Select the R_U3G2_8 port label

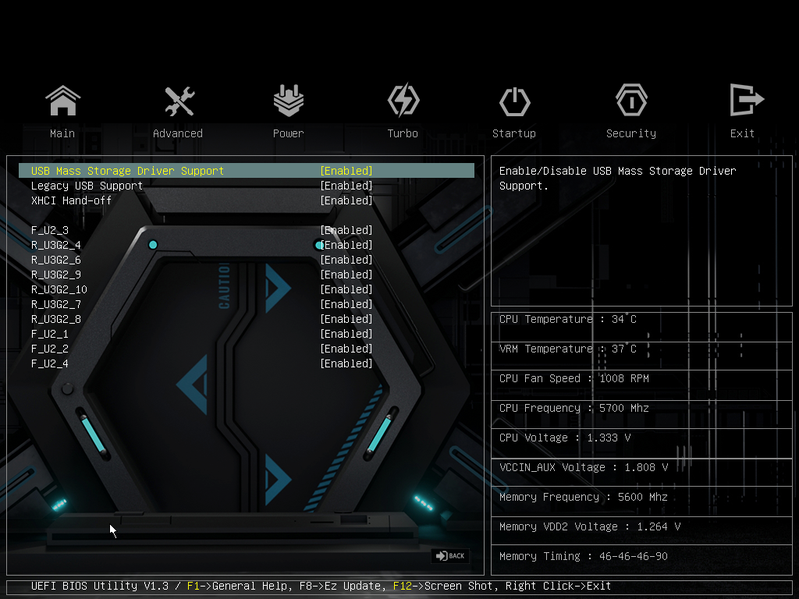(x=56, y=319)
